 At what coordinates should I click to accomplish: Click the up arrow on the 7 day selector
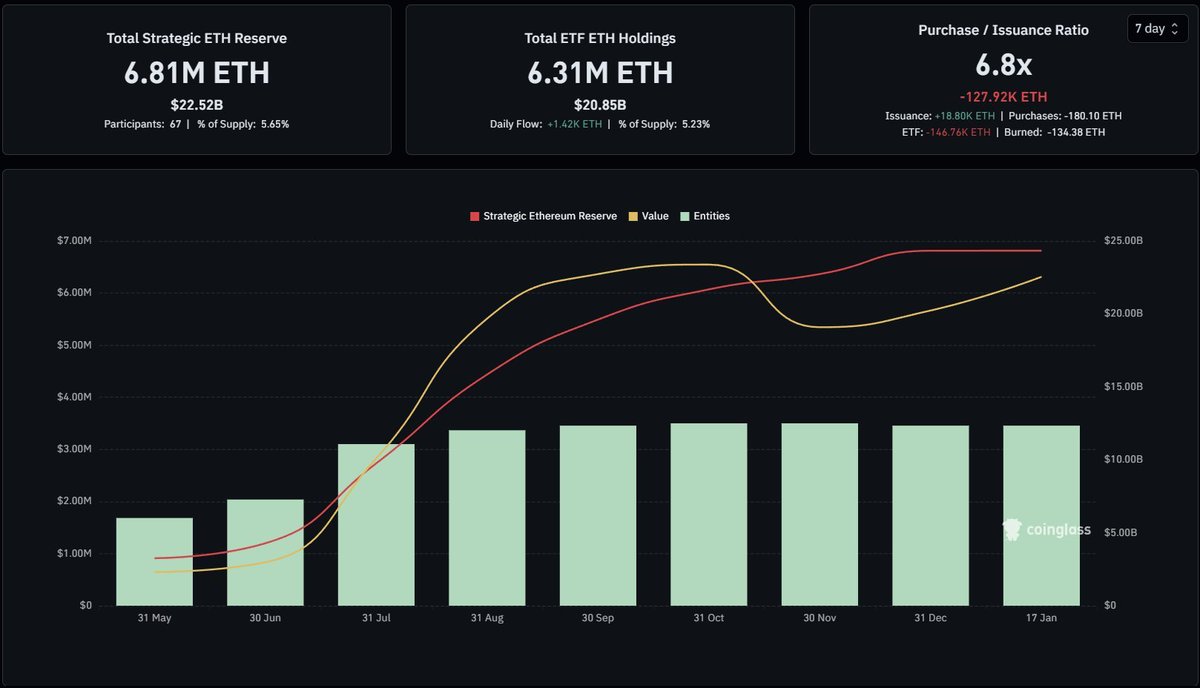pos(1175,24)
